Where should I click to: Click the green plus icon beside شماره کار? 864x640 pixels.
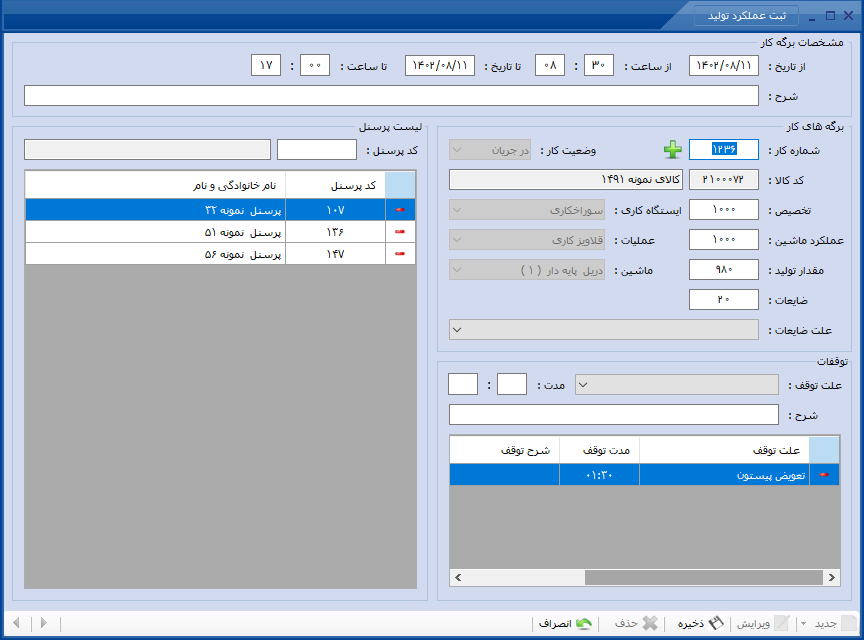[x=672, y=149]
